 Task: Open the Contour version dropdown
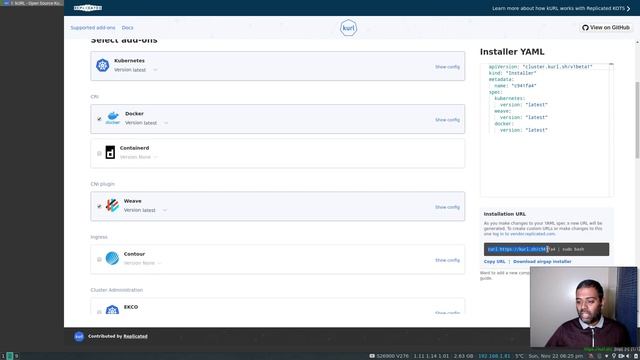pos(143,263)
